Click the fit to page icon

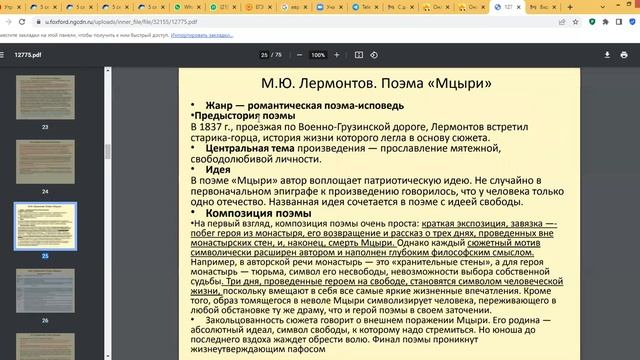tap(359, 55)
